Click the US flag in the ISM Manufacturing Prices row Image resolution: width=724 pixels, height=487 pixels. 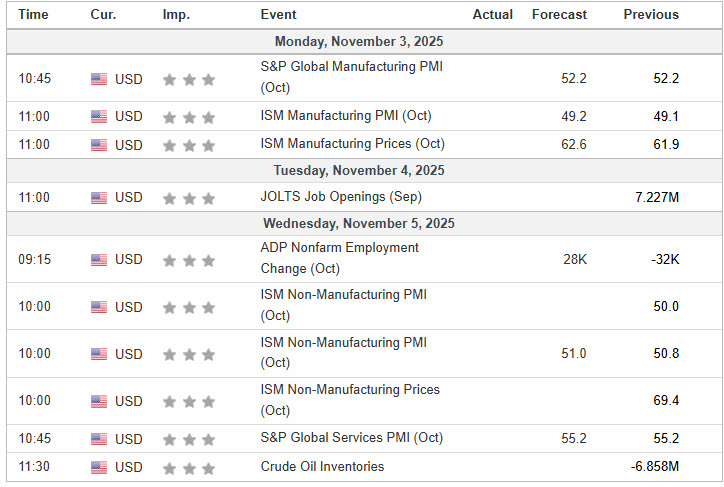[99, 145]
